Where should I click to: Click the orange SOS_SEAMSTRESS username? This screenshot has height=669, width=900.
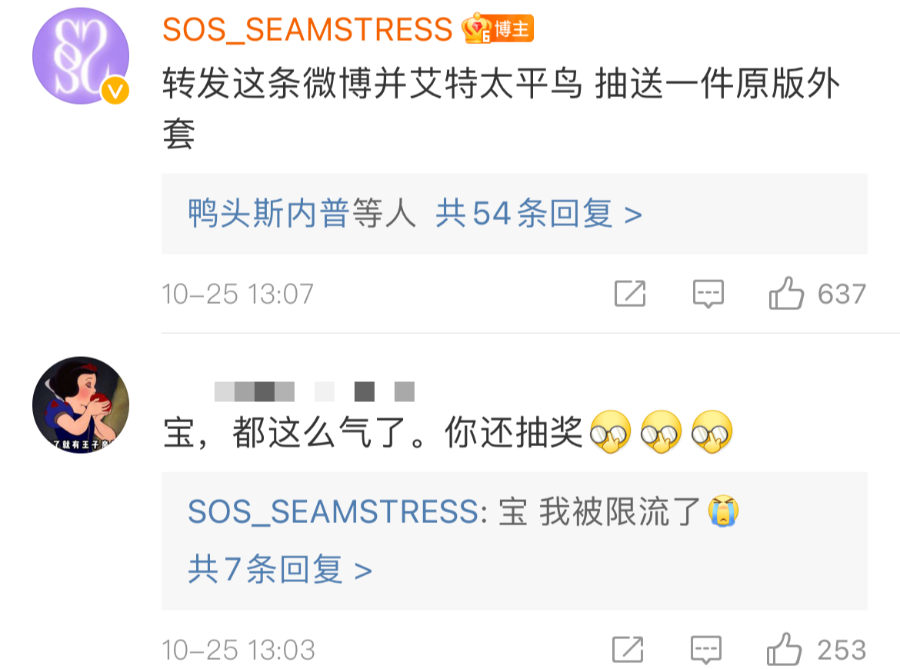[308, 29]
